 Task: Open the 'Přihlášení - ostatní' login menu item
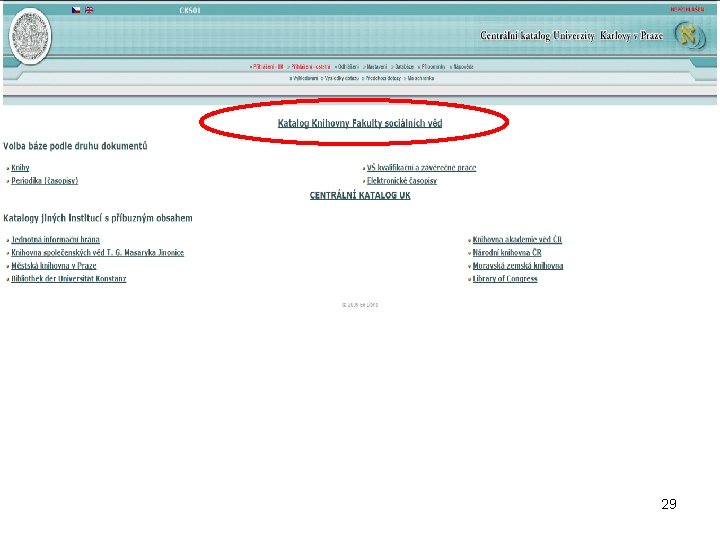[x=311, y=67]
